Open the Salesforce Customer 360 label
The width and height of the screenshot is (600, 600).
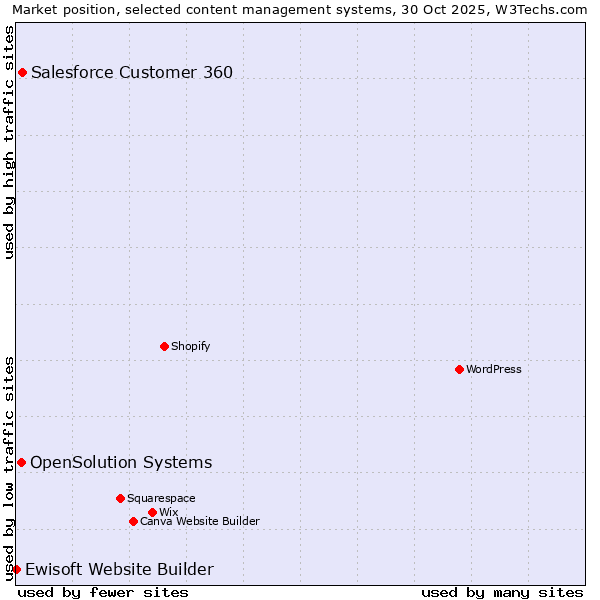(x=132, y=72)
